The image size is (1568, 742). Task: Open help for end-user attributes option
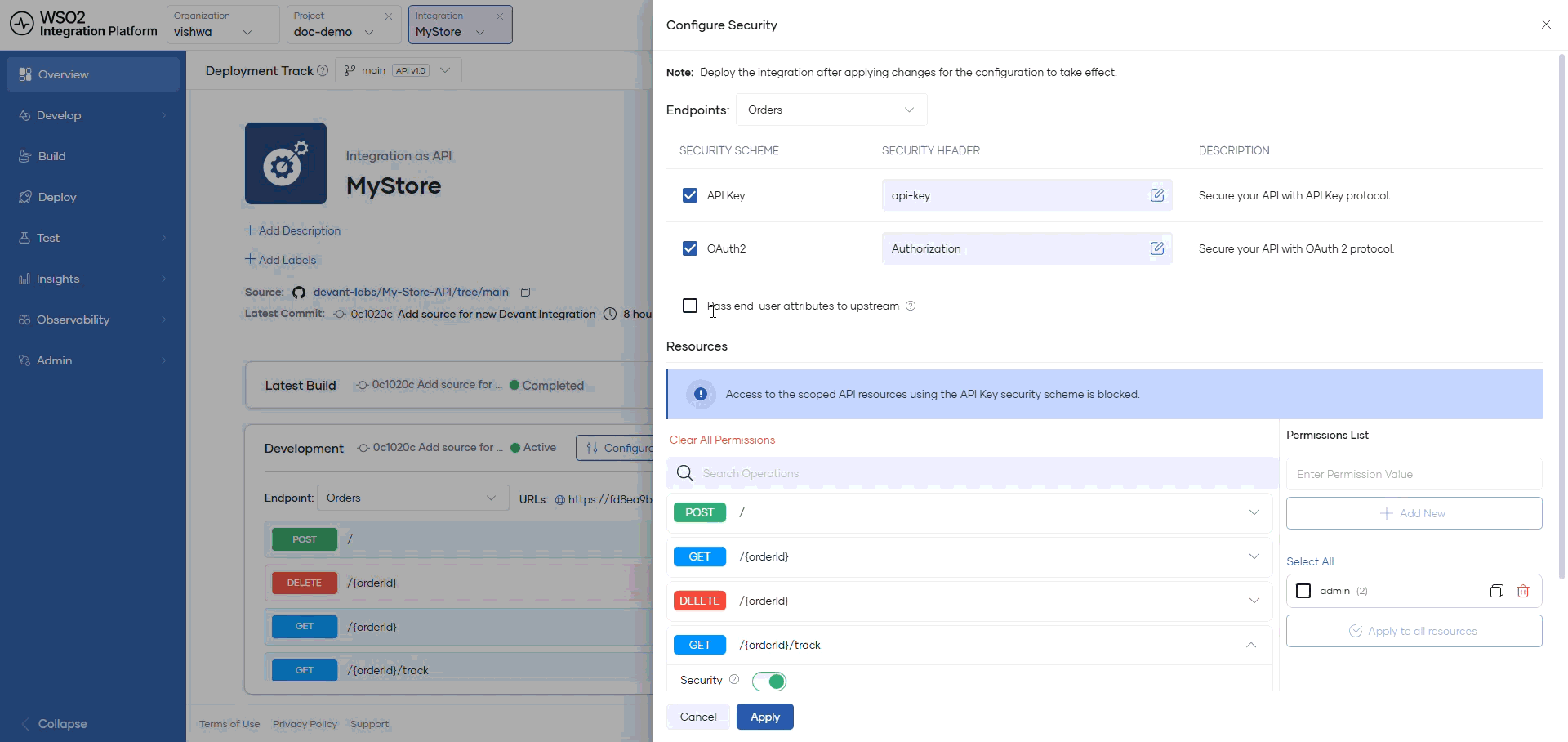click(911, 306)
